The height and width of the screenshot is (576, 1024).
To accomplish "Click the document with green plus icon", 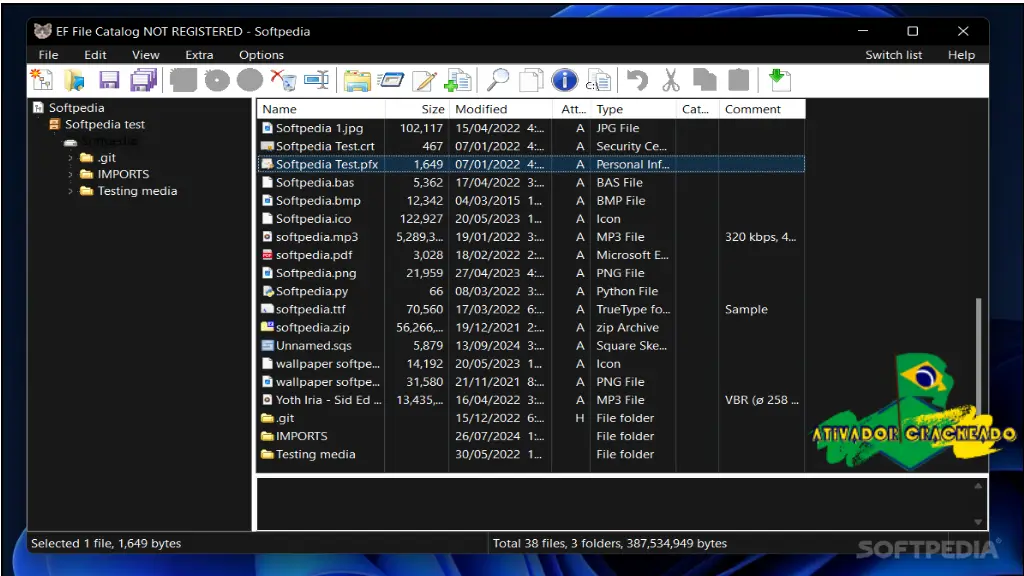I will pyautogui.click(x=458, y=80).
